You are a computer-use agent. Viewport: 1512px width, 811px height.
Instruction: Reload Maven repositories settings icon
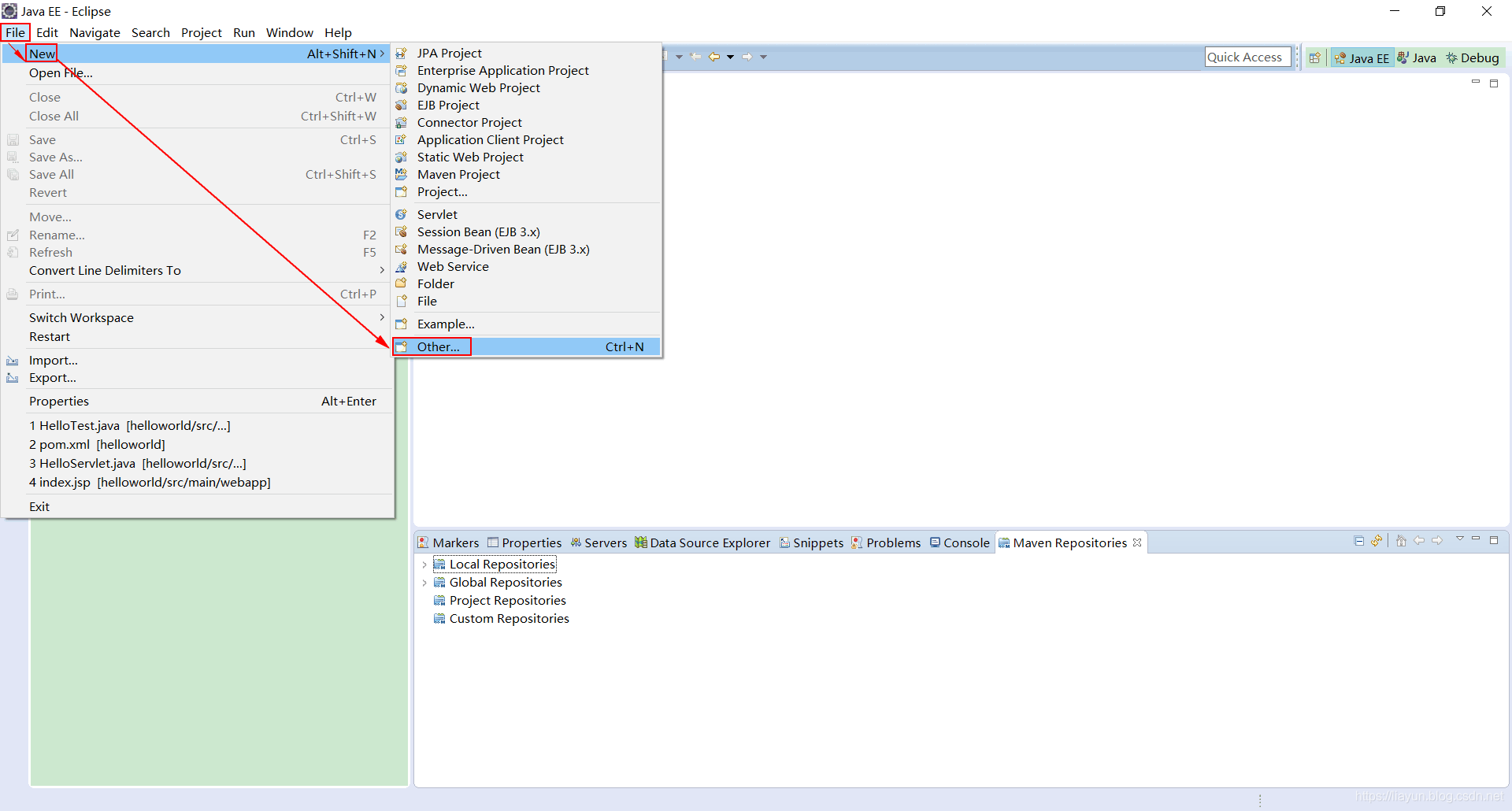1377,541
